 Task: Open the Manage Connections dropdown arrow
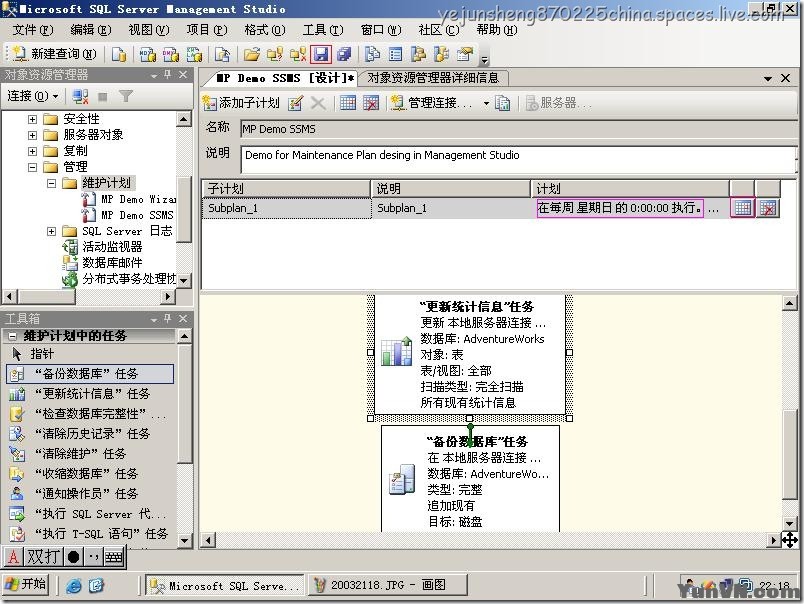tap(486, 104)
